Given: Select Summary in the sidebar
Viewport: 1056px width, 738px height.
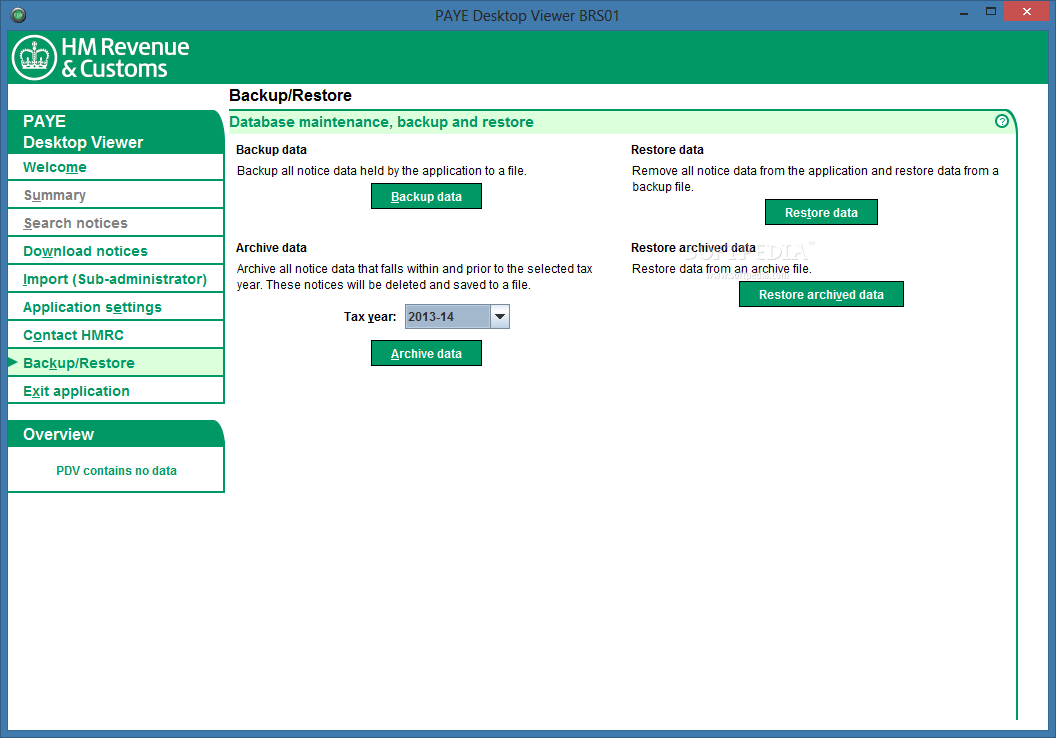Looking at the screenshot, I should (x=116, y=195).
